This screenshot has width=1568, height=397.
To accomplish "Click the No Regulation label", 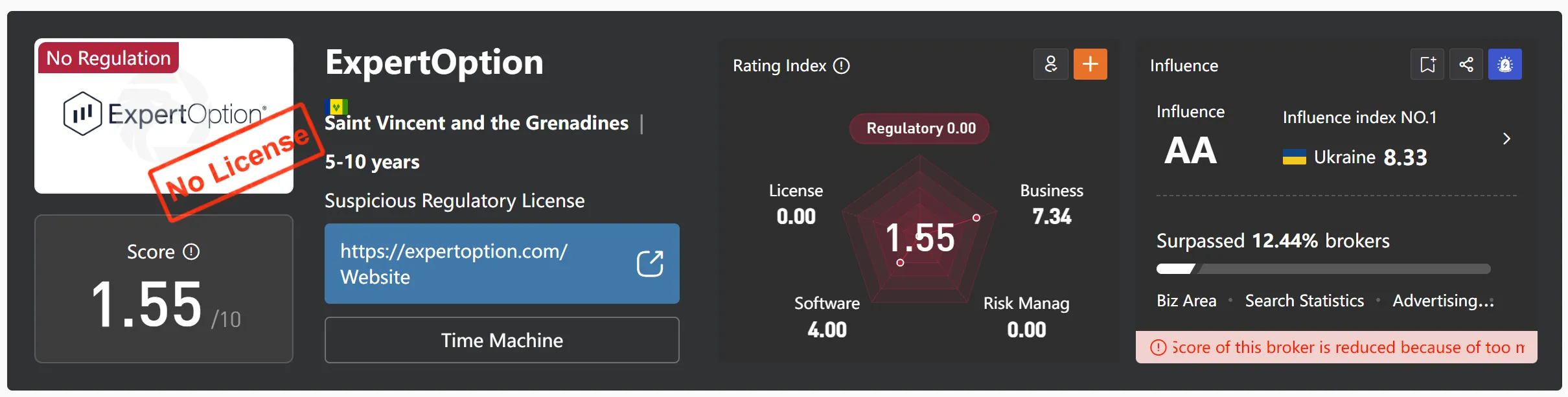I will coord(108,58).
